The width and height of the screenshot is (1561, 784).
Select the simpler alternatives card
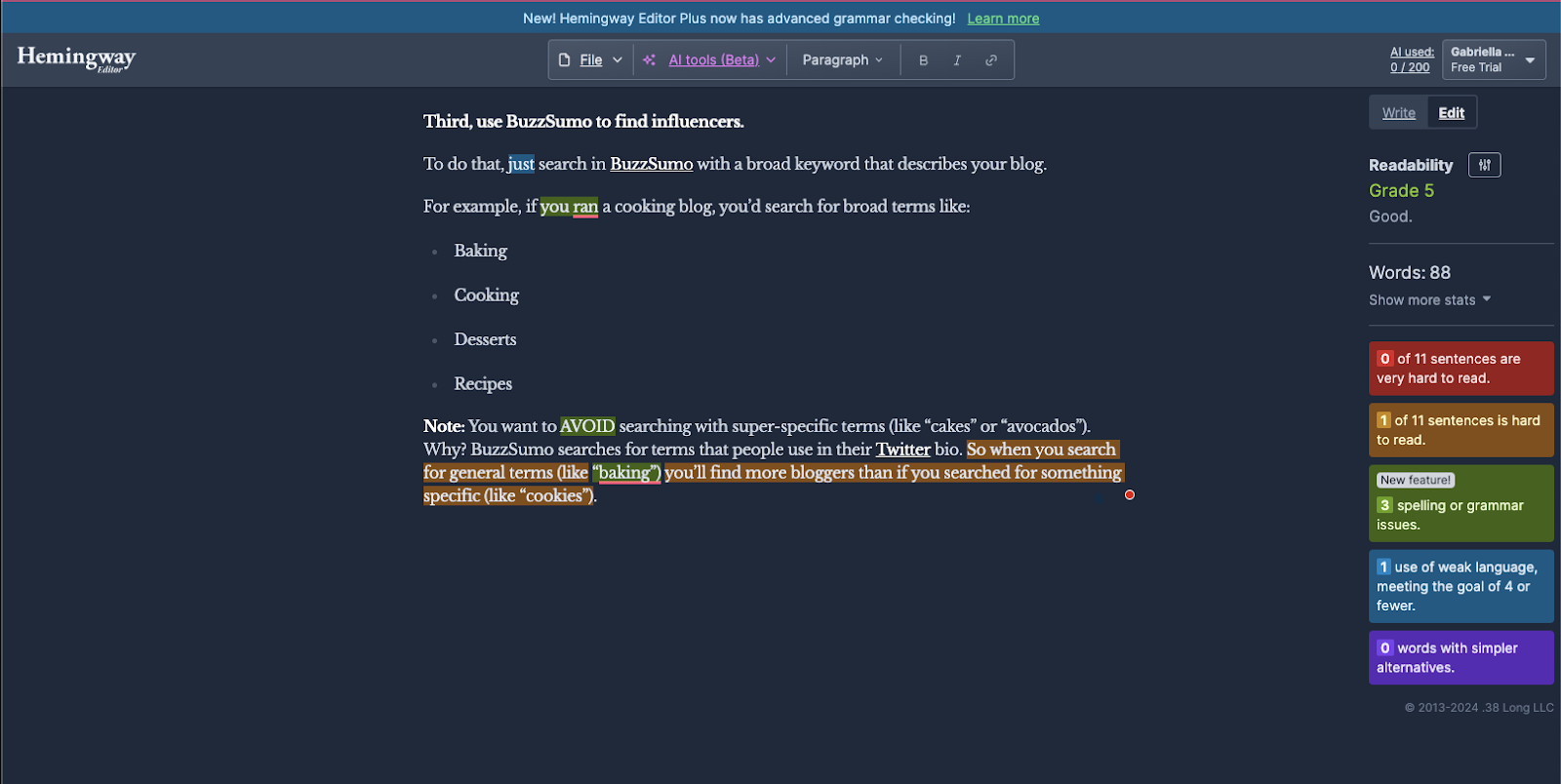tap(1461, 657)
